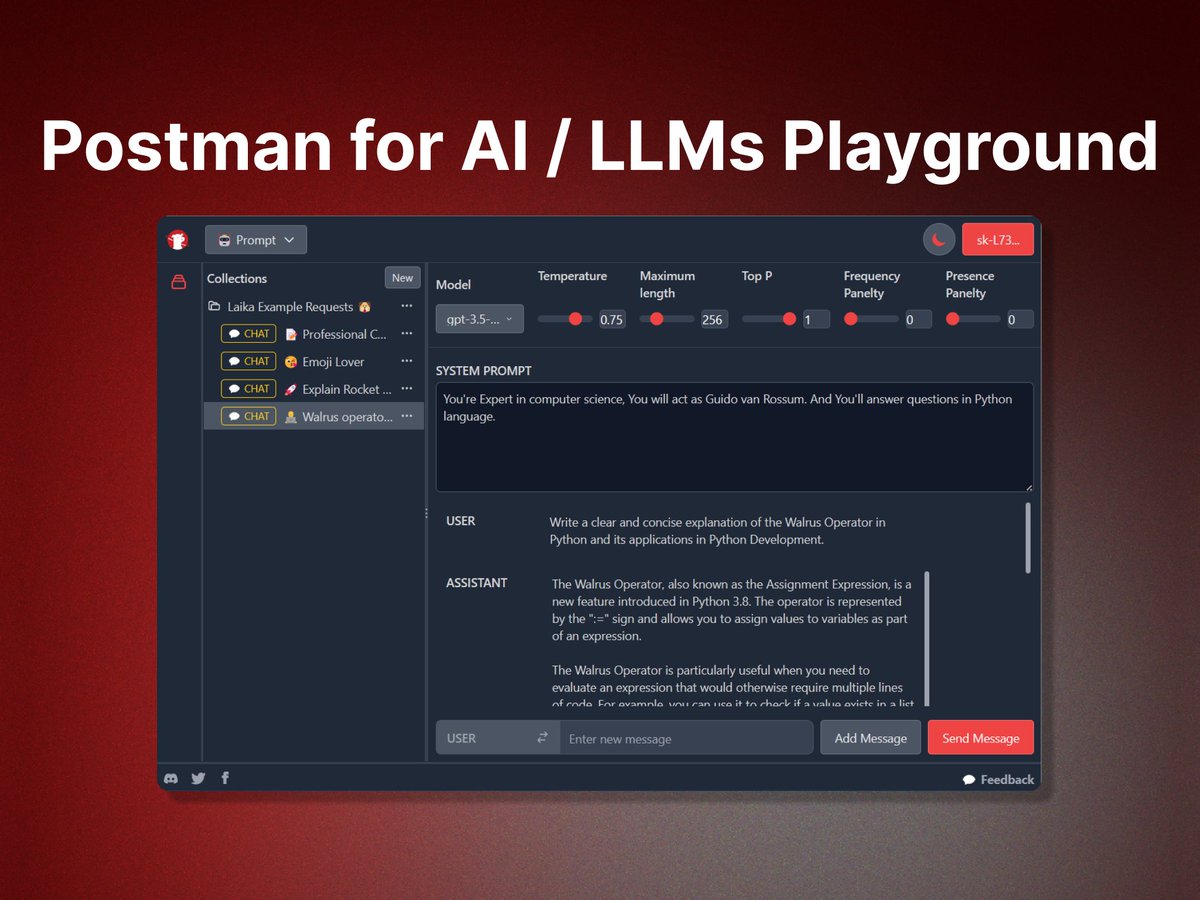Image resolution: width=1200 pixels, height=900 pixels.
Task: Open the Twitter link icon
Action: [198, 778]
